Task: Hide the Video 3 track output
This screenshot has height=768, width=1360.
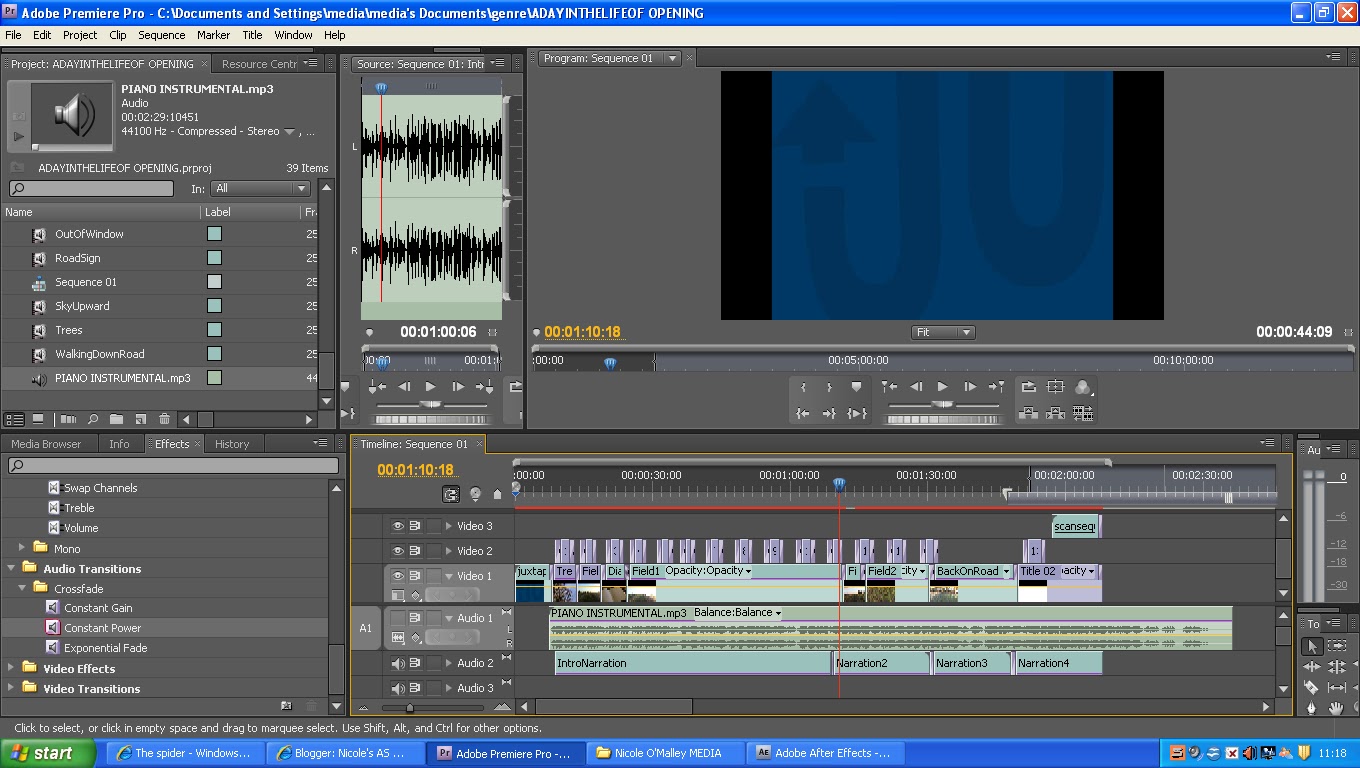Action: point(397,526)
